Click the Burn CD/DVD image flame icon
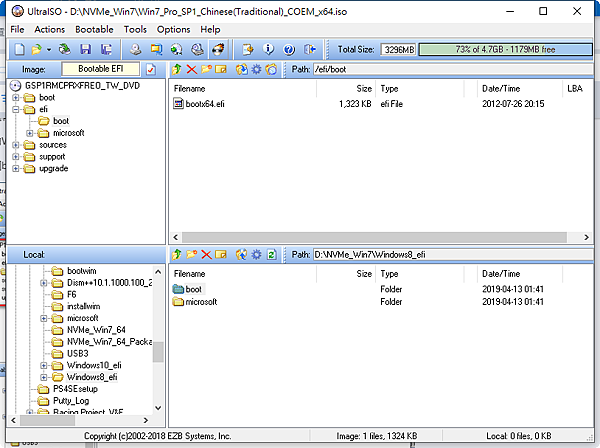This screenshot has height=448, width=600. [218, 49]
